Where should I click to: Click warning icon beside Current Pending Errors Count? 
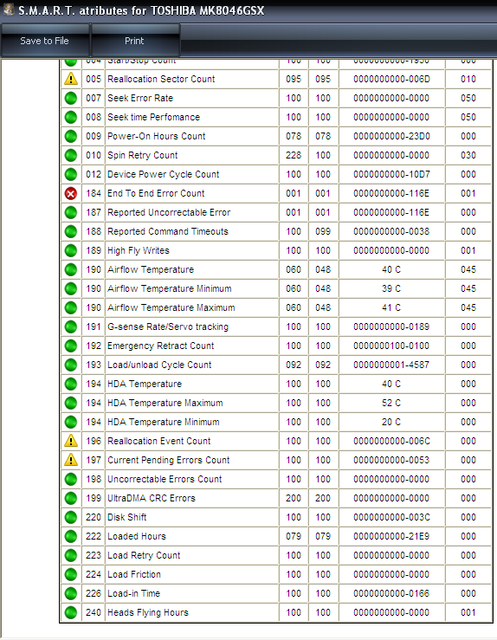[x=71, y=460]
